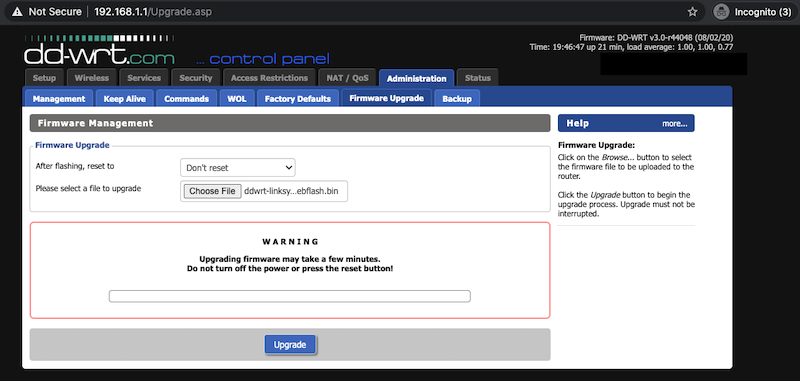800x381 pixels.
Task: Switch to the NAT / QoS tab
Action: [347, 78]
